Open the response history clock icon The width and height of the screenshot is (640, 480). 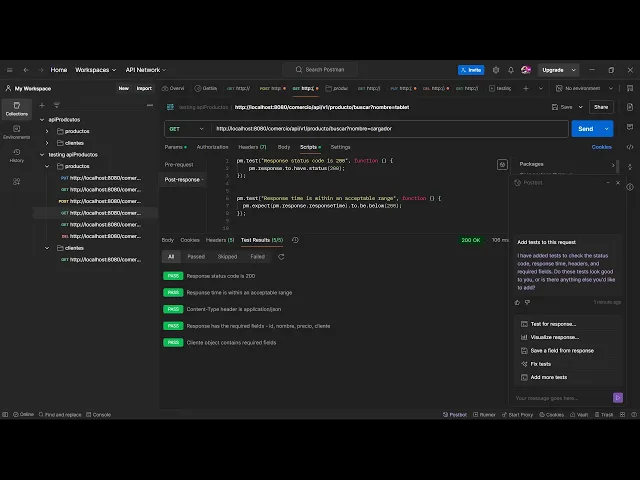coord(295,240)
